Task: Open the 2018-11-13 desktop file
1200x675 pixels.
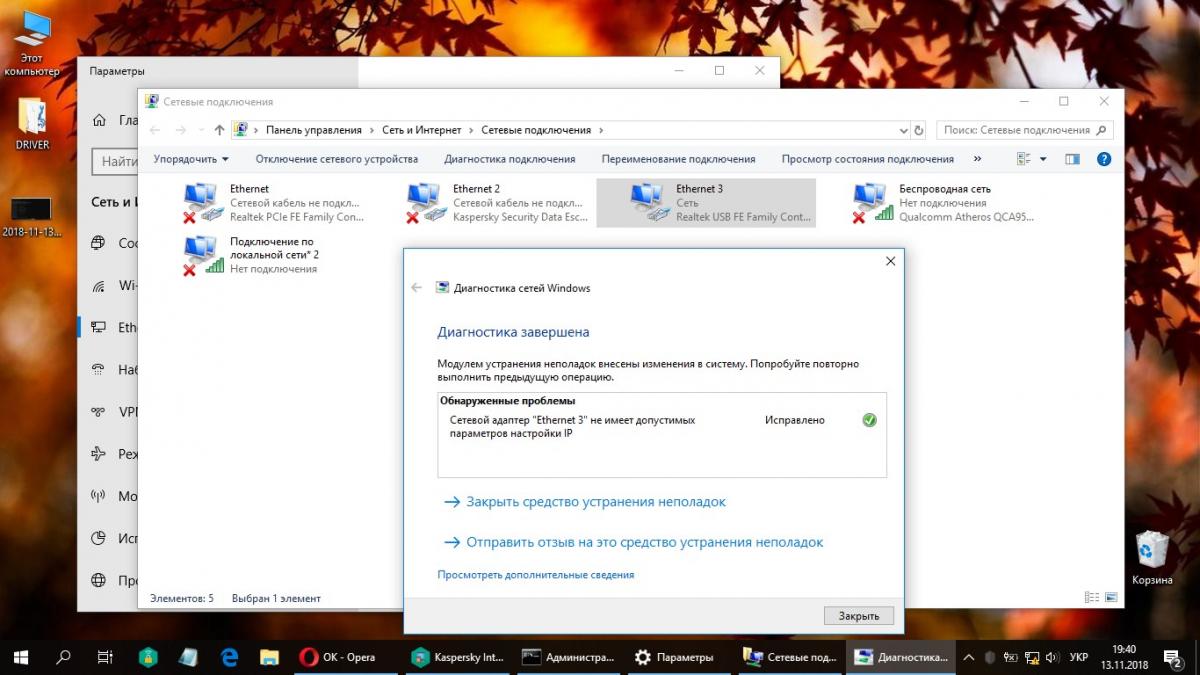Action: [31, 217]
